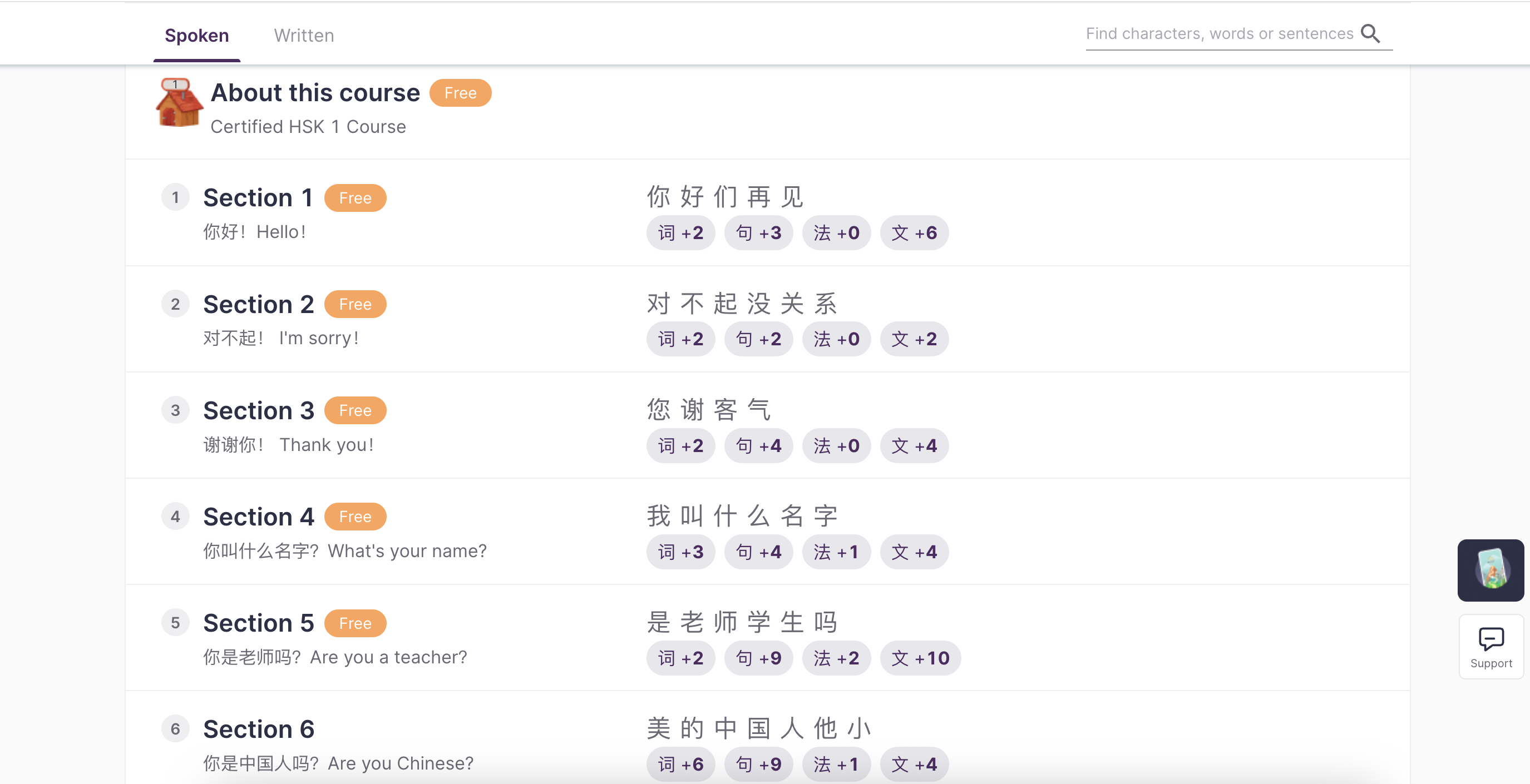
Task: Open Section 5 Are you a teacher lesson
Action: (x=259, y=623)
